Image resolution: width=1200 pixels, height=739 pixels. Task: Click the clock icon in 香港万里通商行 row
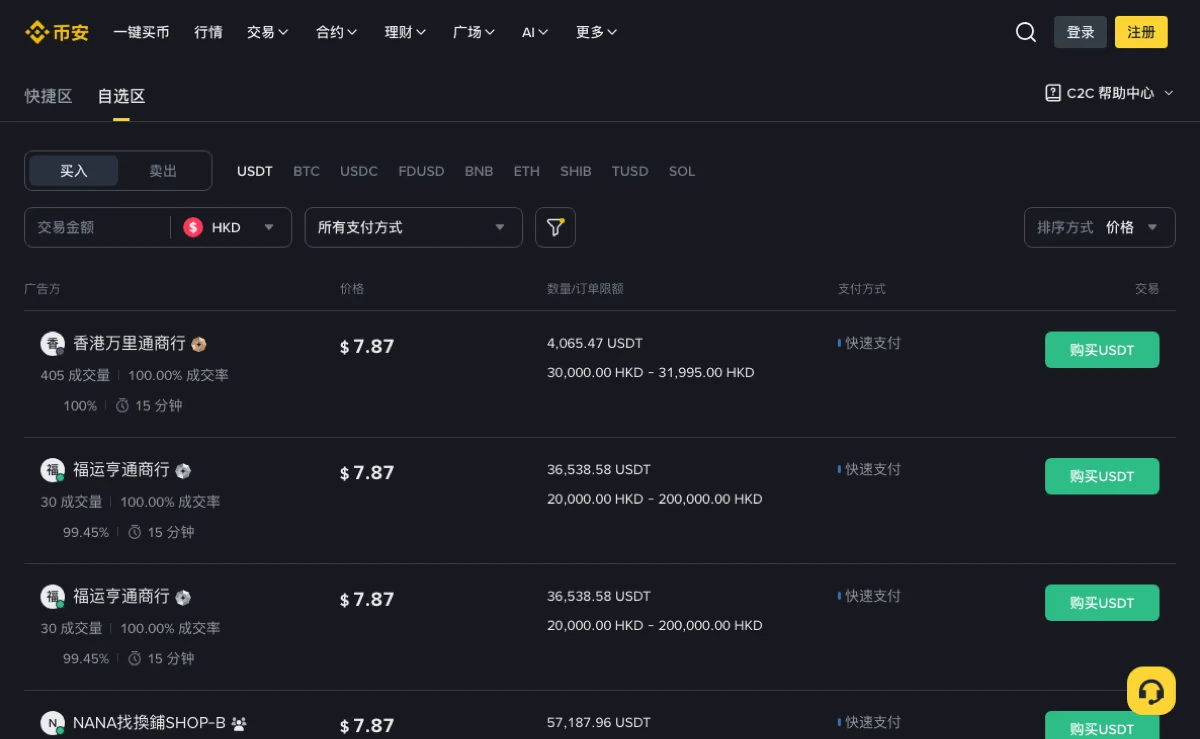(x=122, y=406)
